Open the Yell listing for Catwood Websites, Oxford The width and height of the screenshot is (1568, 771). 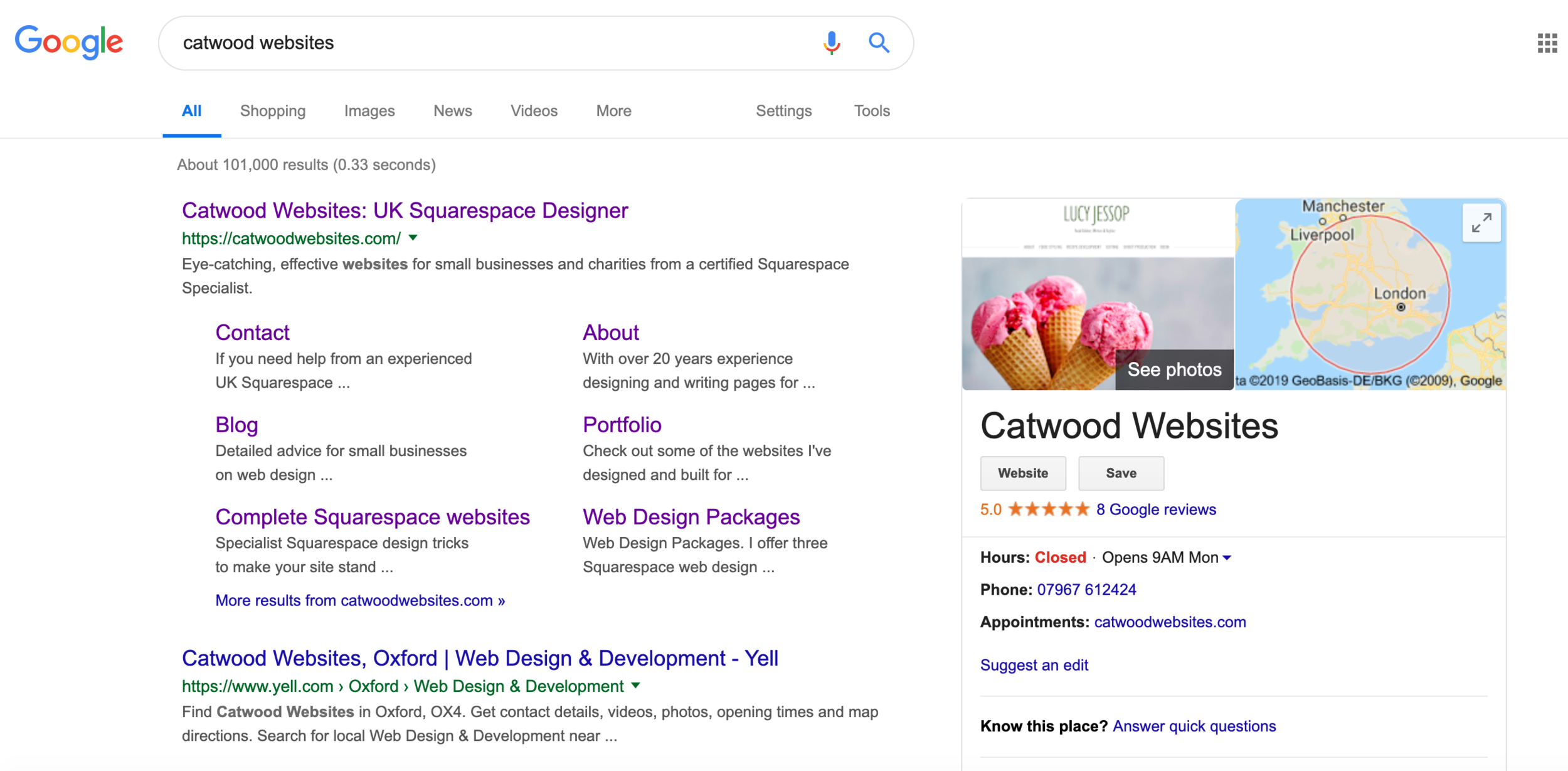480,658
